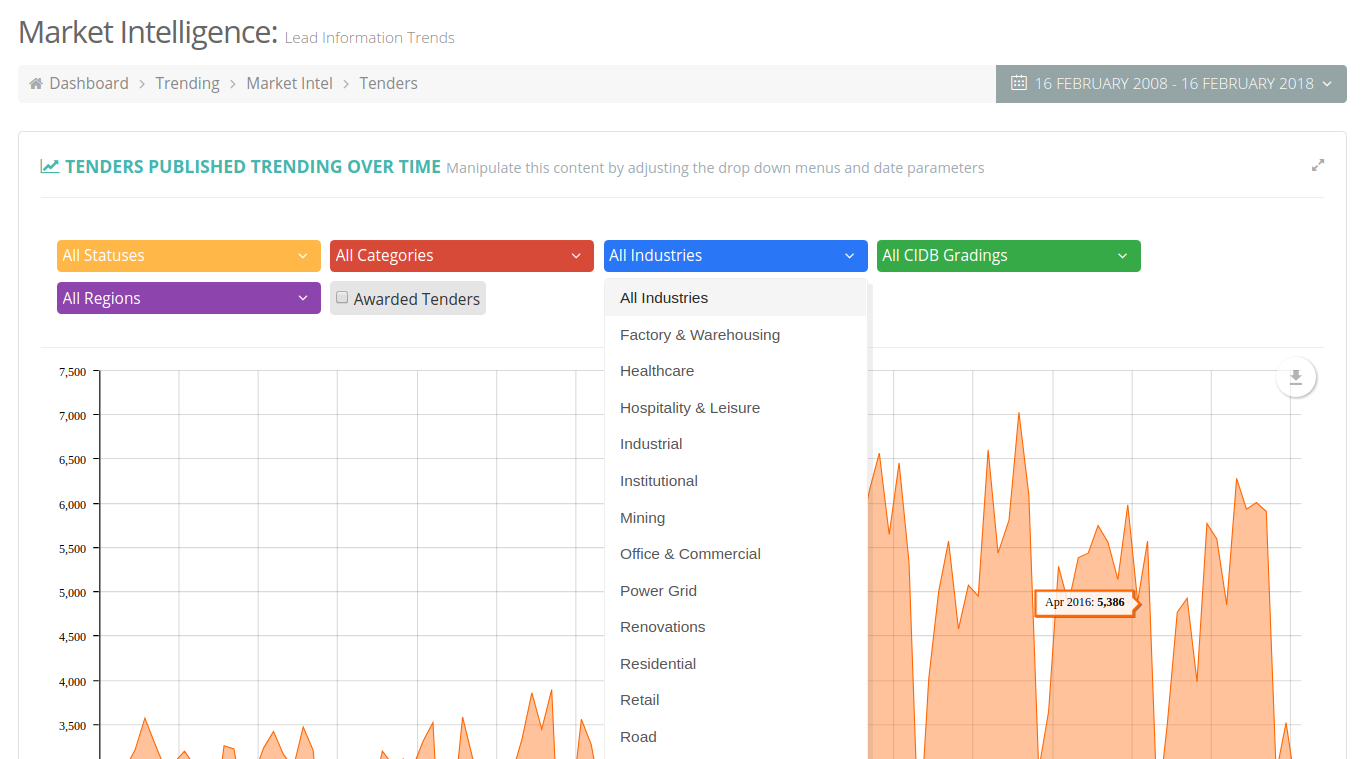Select Factory & Warehousing industry

pos(735,335)
